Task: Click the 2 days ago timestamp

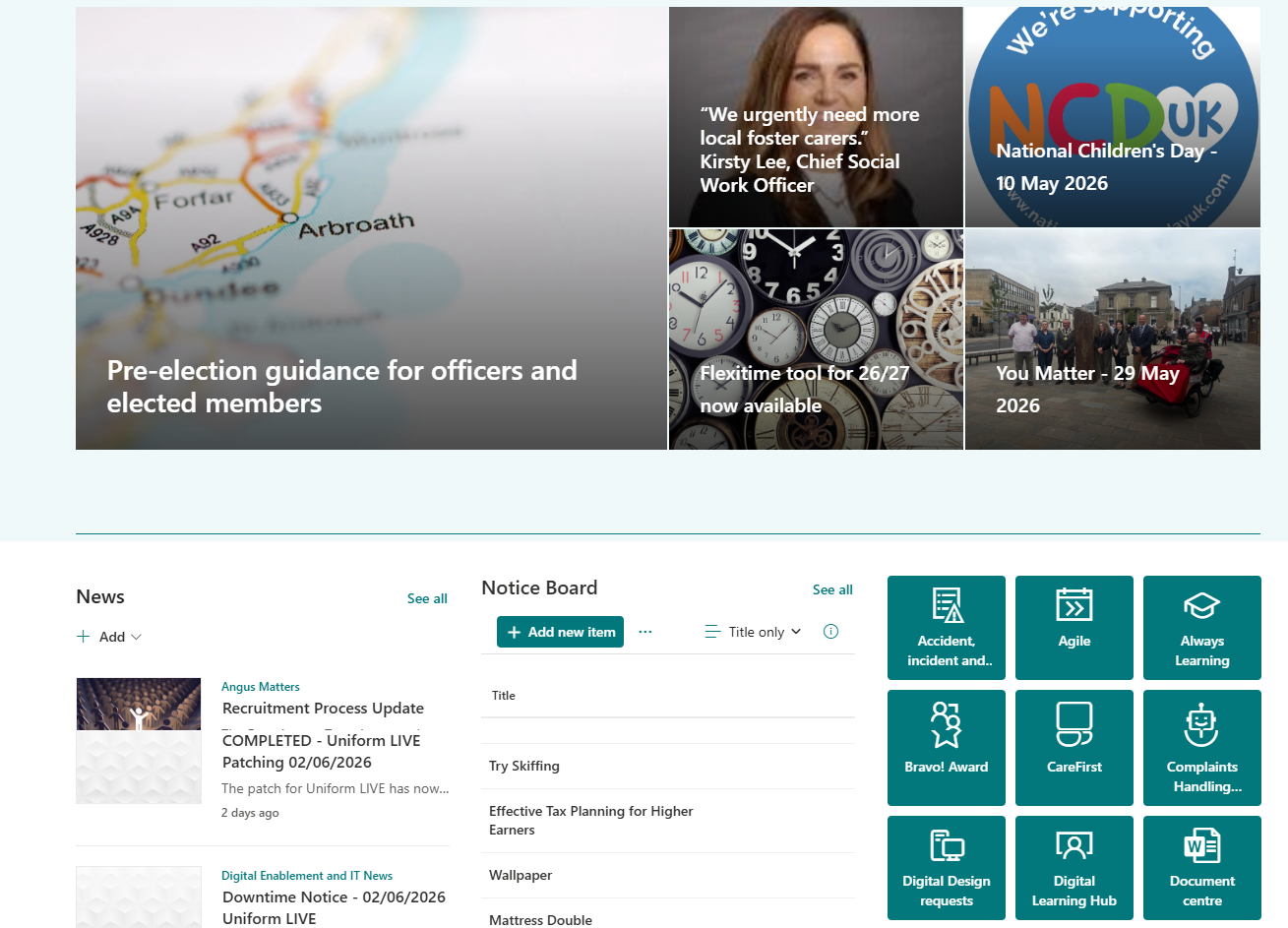Action: pos(250,813)
